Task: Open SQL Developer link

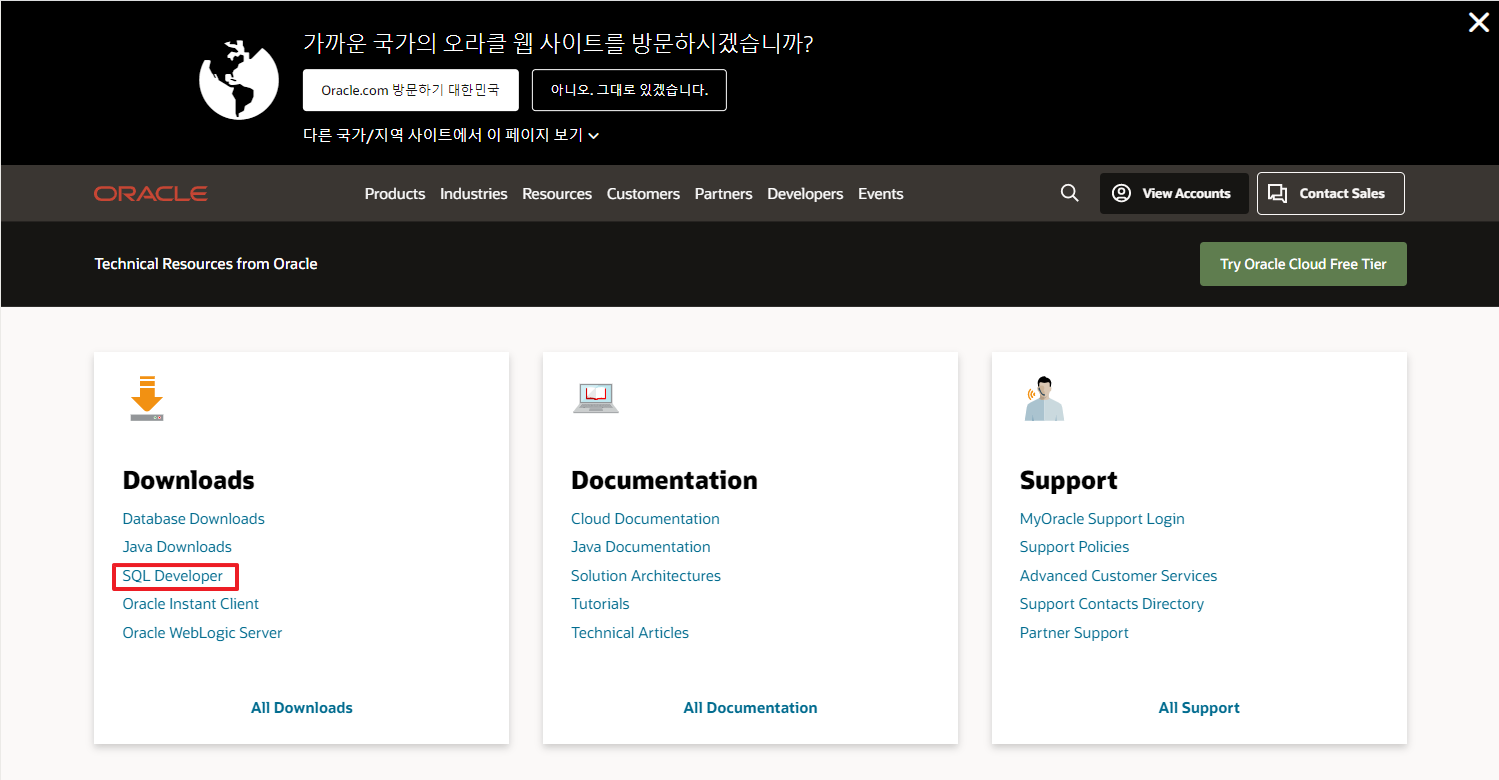Action: pyautogui.click(x=173, y=576)
